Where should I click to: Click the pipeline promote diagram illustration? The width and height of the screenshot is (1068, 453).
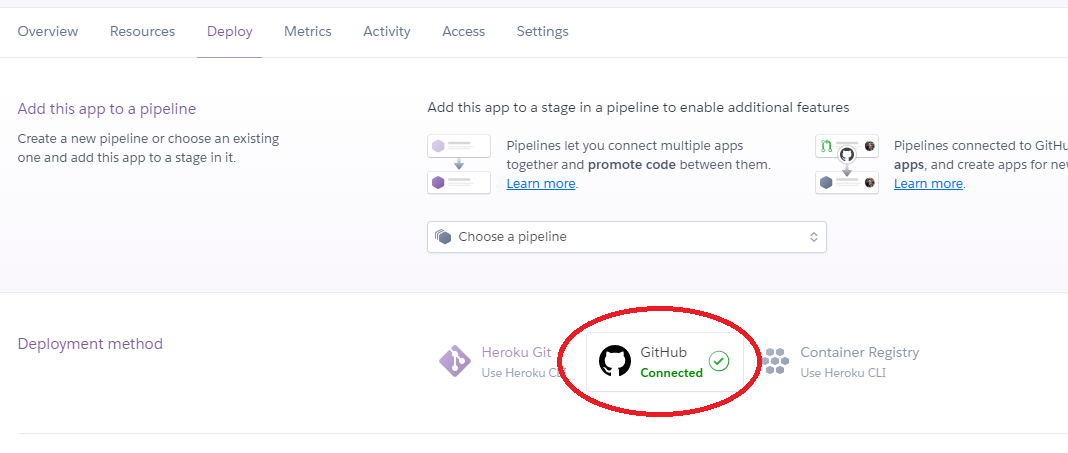point(459,164)
